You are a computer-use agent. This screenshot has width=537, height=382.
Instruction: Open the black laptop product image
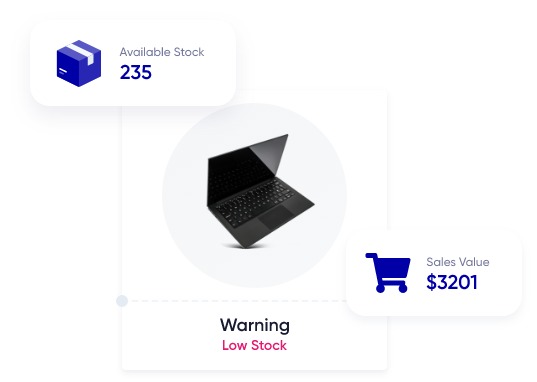pyautogui.click(x=260, y=191)
